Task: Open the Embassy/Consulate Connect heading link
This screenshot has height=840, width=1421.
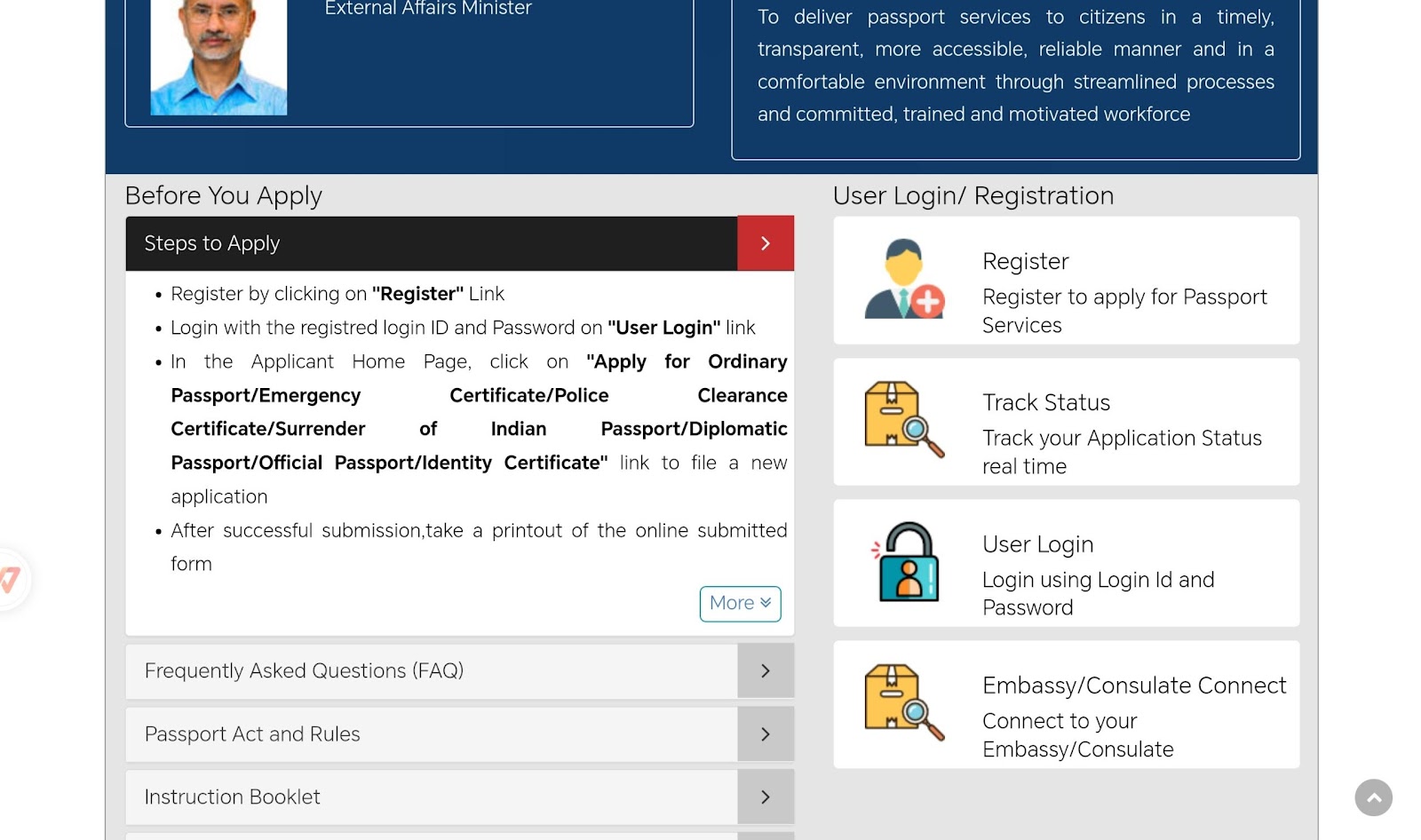Action: [x=1133, y=685]
